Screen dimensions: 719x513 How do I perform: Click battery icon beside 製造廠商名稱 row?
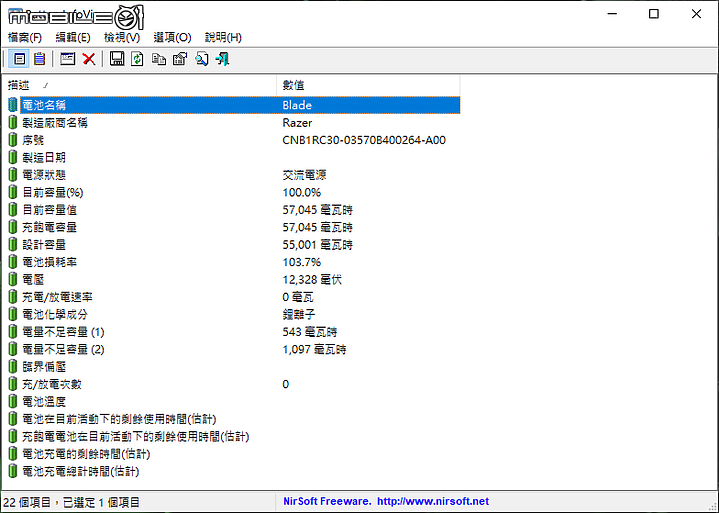pyautogui.click(x=13, y=123)
